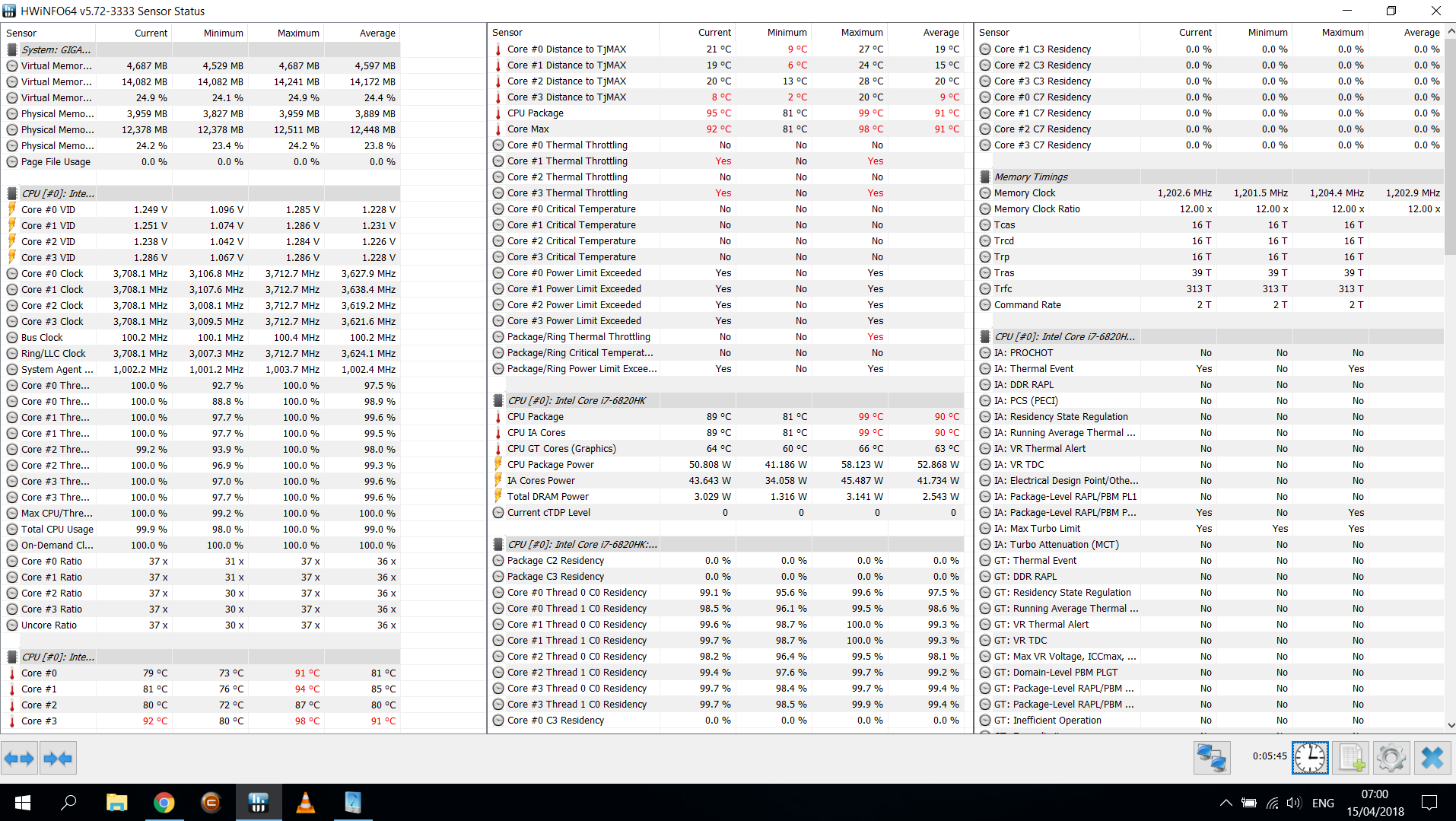This screenshot has height=821, width=1456.
Task: Click the vertical scrollbar down arrow
Action: tap(1450, 725)
